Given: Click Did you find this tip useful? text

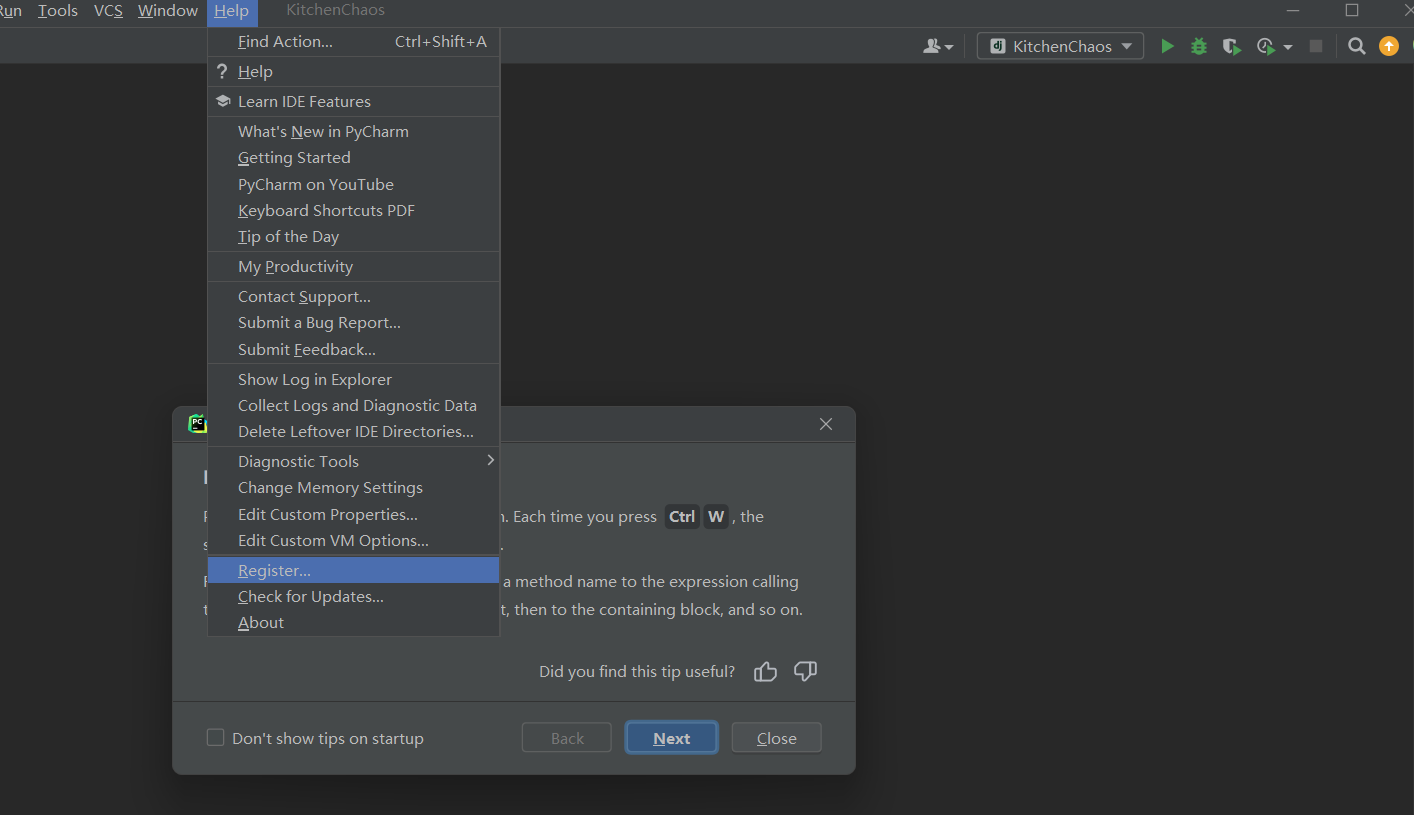Looking at the screenshot, I should [637, 672].
